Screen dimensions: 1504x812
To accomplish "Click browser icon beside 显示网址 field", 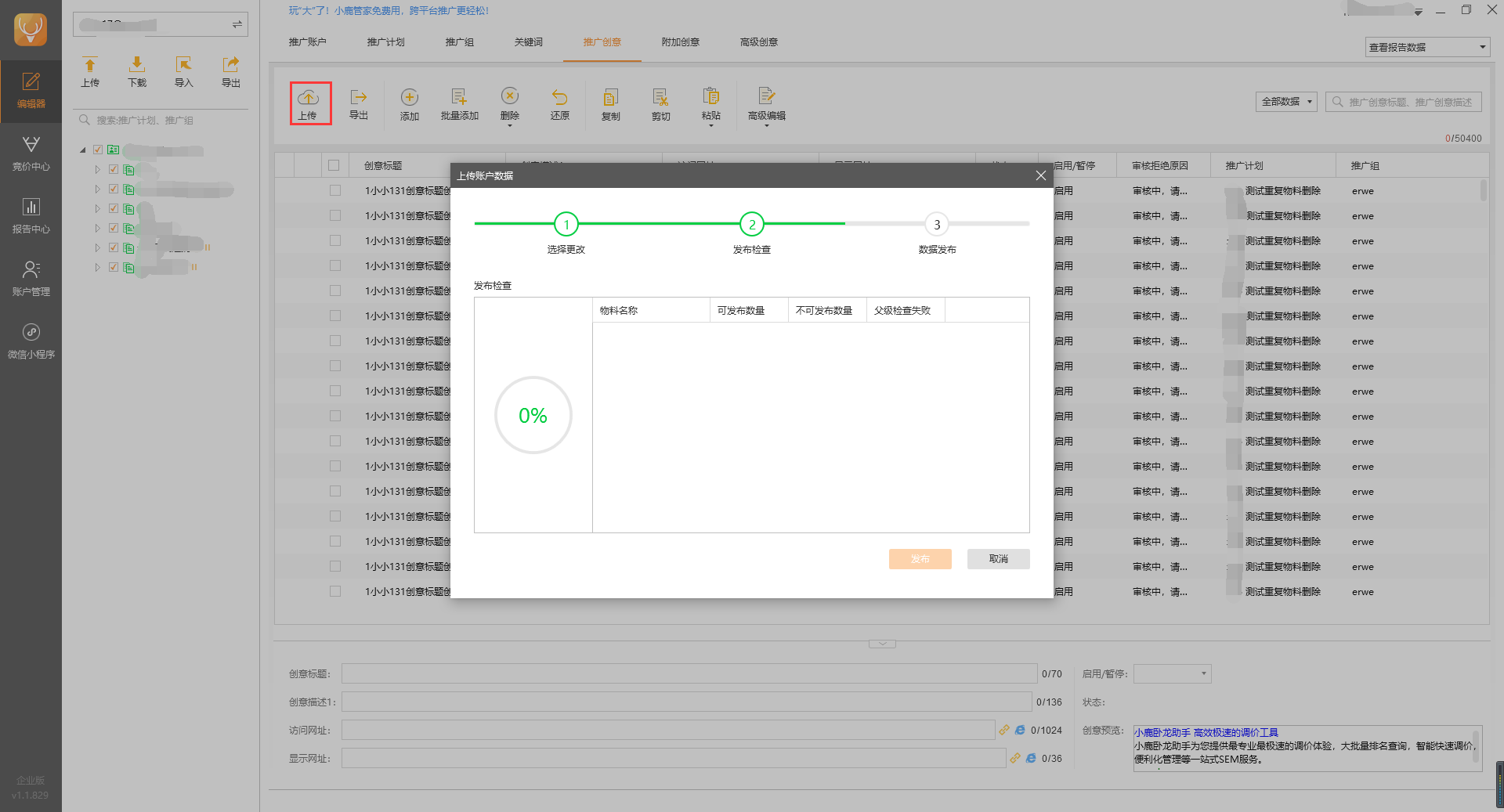I will 1031,758.
